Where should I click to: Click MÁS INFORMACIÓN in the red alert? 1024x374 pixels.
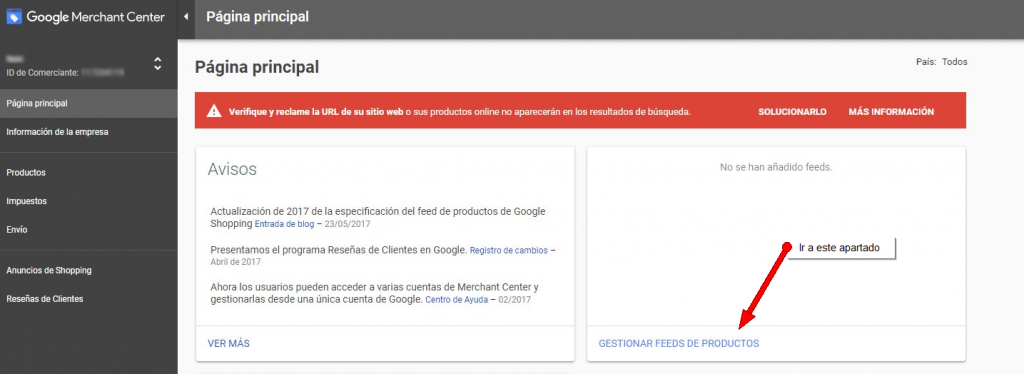(x=891, y=112)
